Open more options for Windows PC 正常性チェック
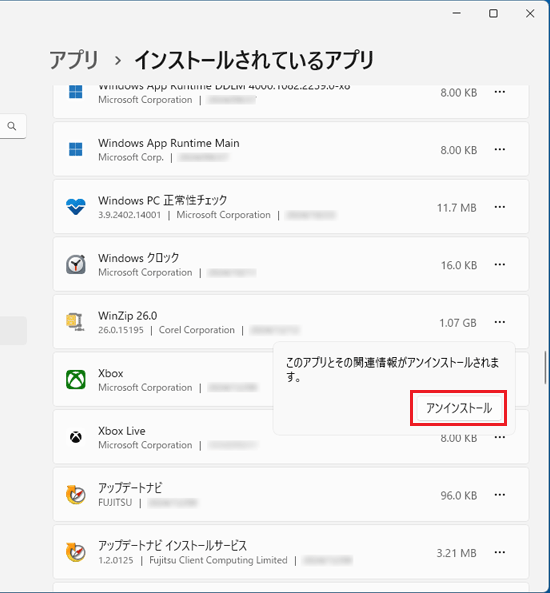The height and width of the screenshot is (593, 550). [500, 207]
